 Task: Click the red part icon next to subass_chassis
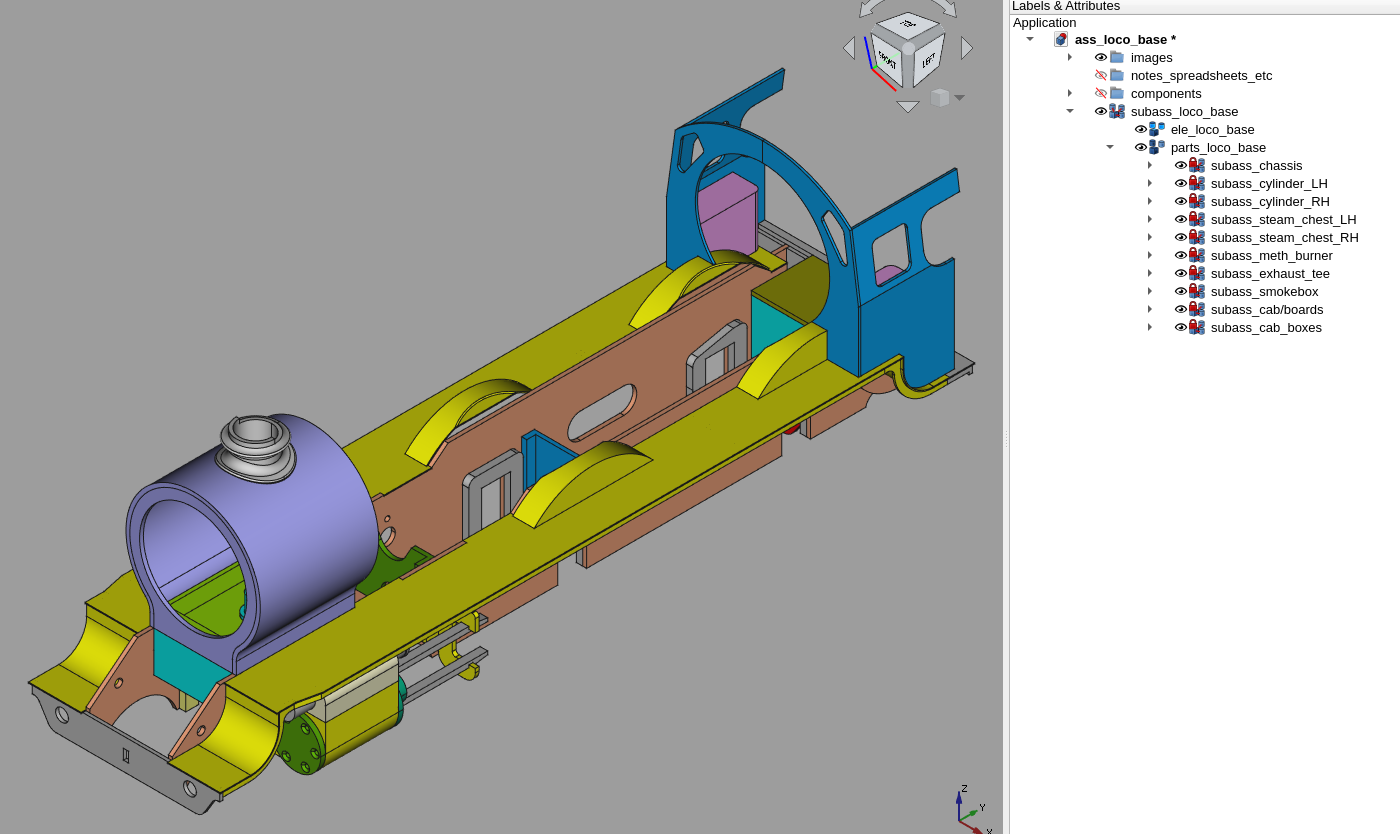tap(1196, 164)
